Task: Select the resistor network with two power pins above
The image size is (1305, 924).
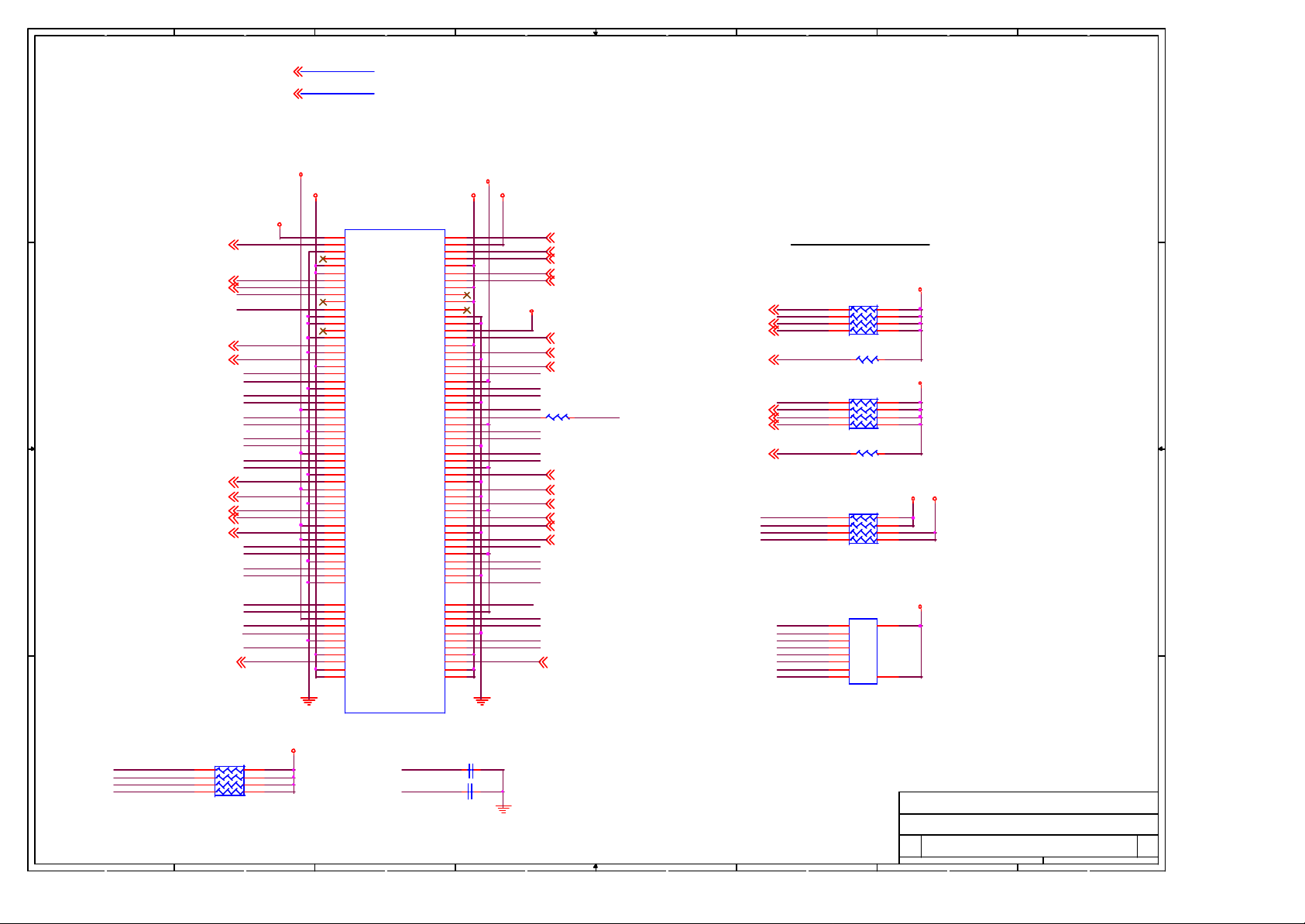Action: coord(864,528)
